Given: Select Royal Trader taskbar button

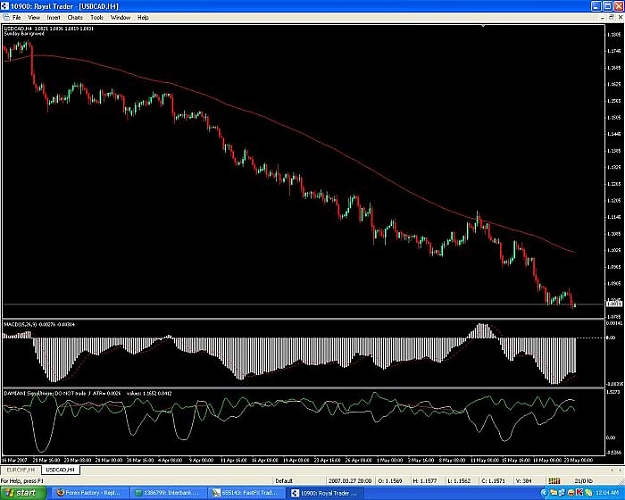Looking at the screenshot, I should point(326,493).
